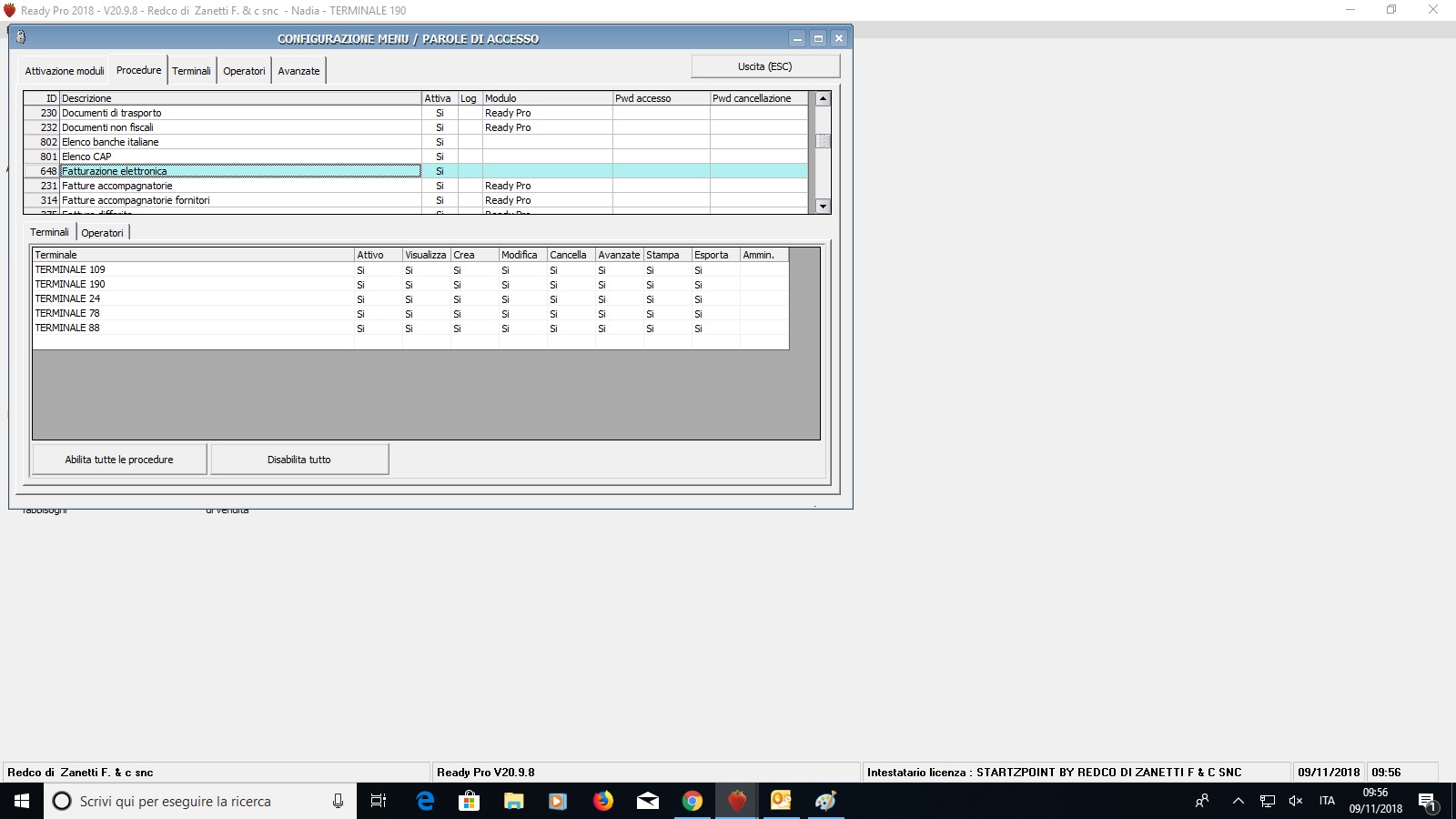Open the top Terminali configuration tab
This screenshot has height=819, width=1456.
pos(191,71)
